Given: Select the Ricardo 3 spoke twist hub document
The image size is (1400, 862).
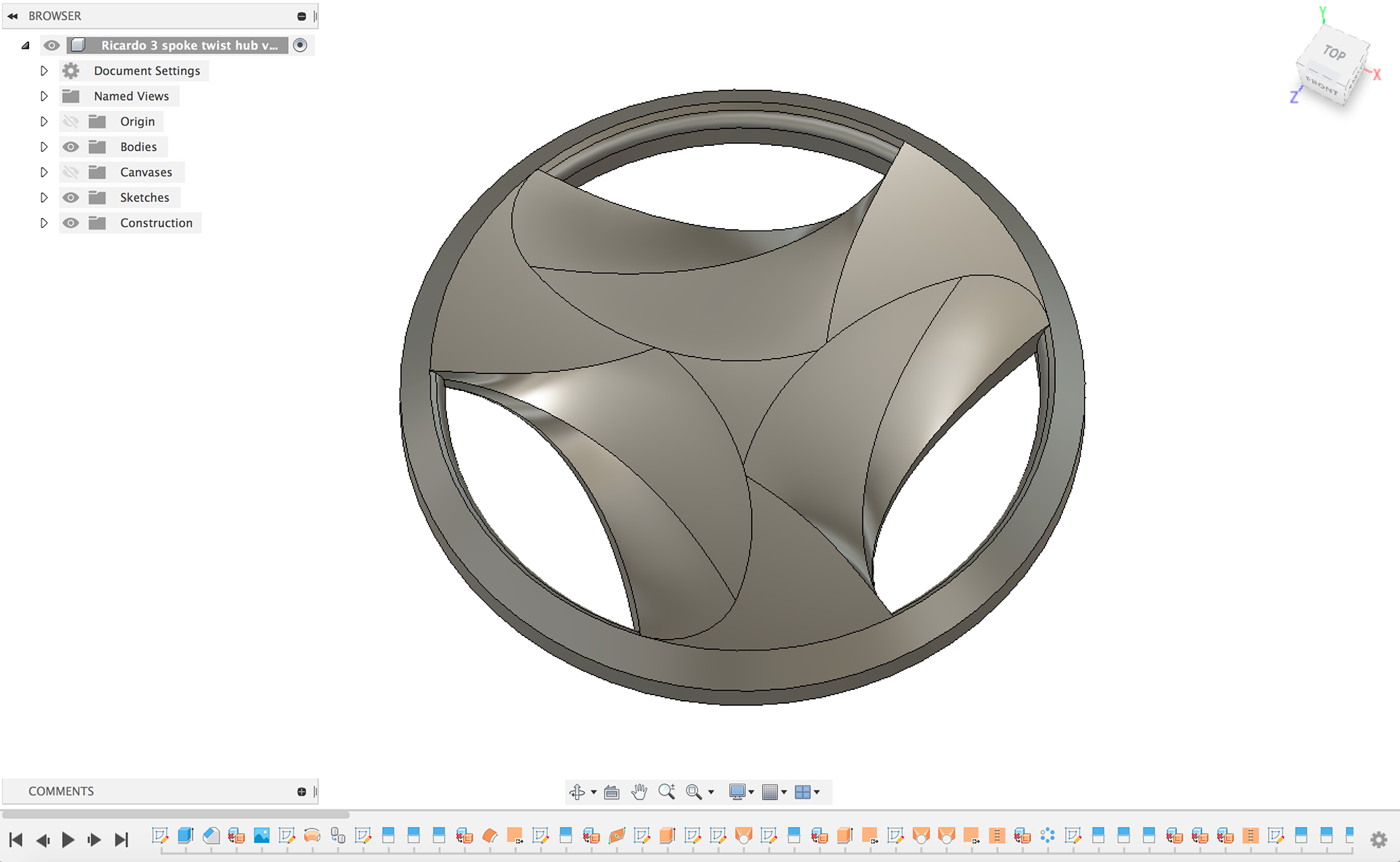Looking at the screenshot, I should point(189,45).
